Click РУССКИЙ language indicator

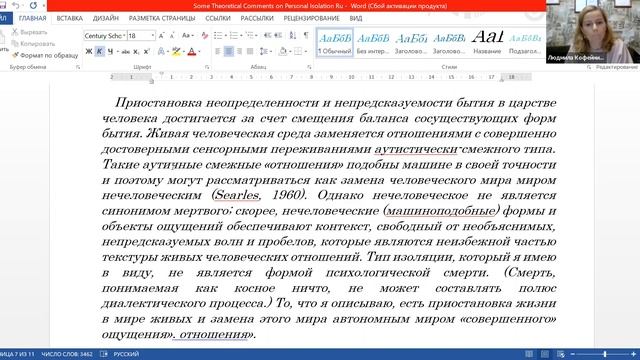[x=126, y=354]
